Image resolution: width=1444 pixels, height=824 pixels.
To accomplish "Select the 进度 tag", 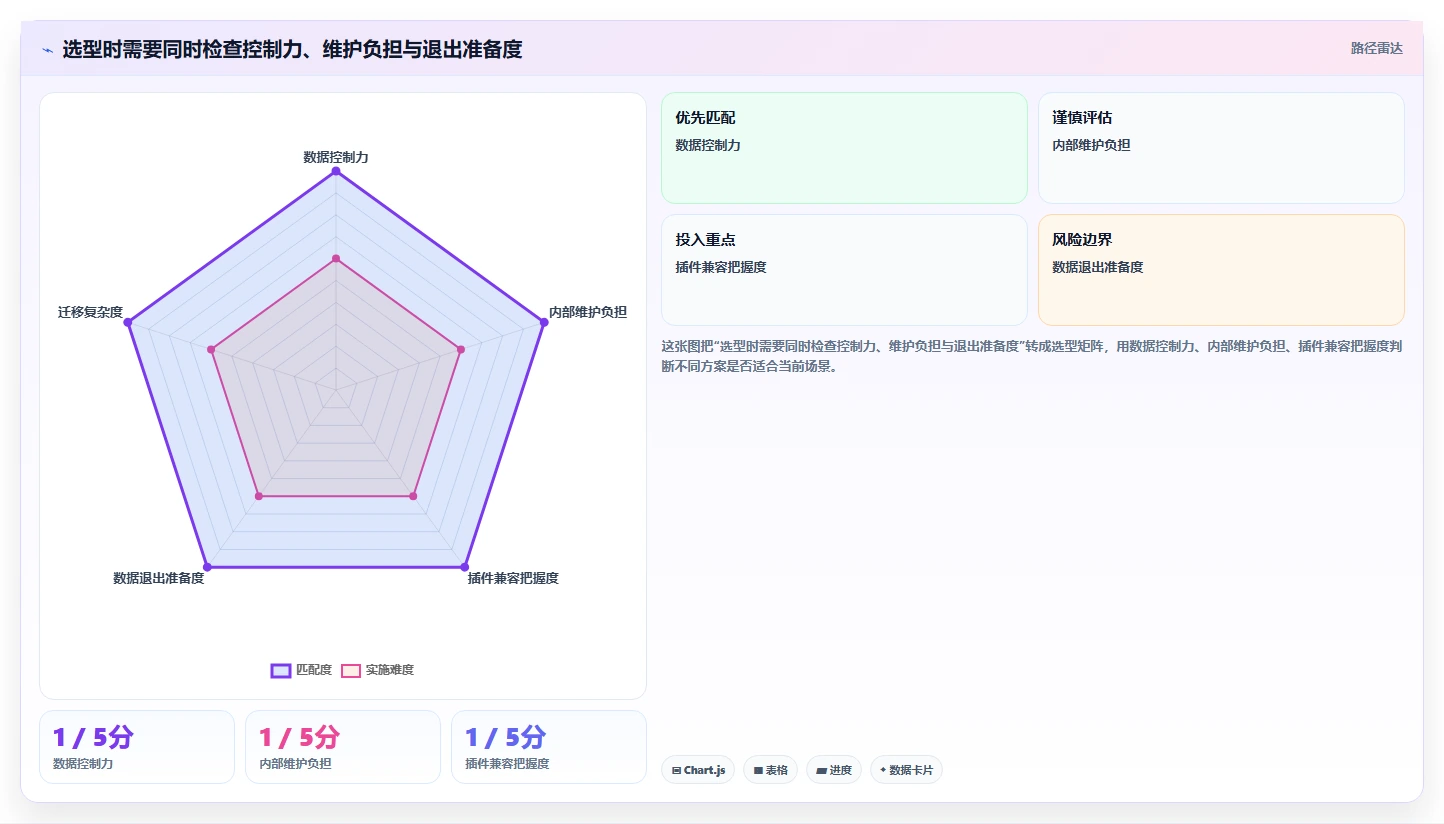I will pyautogui.click(x=834, y=770).
